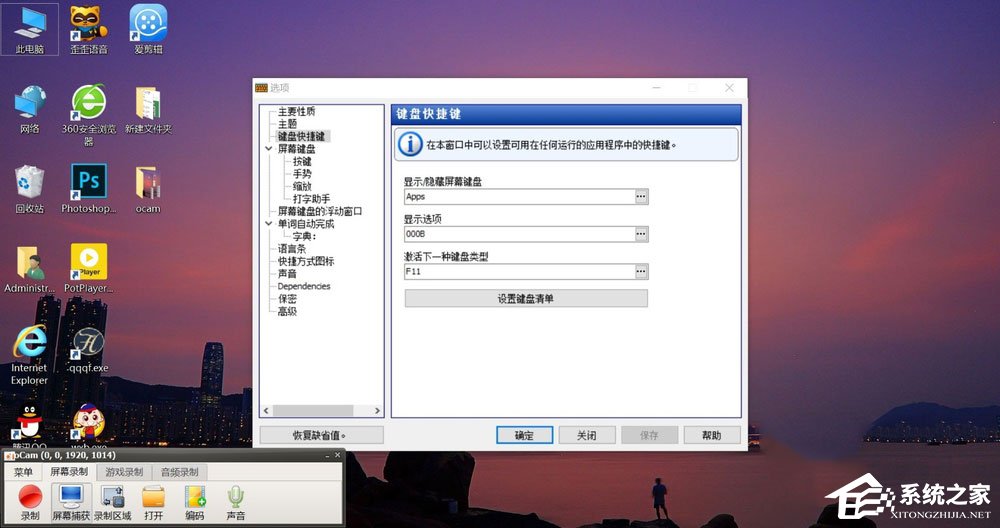Select the Administrator folder icon
1000x528 pixels.
[x=29, y=269]
